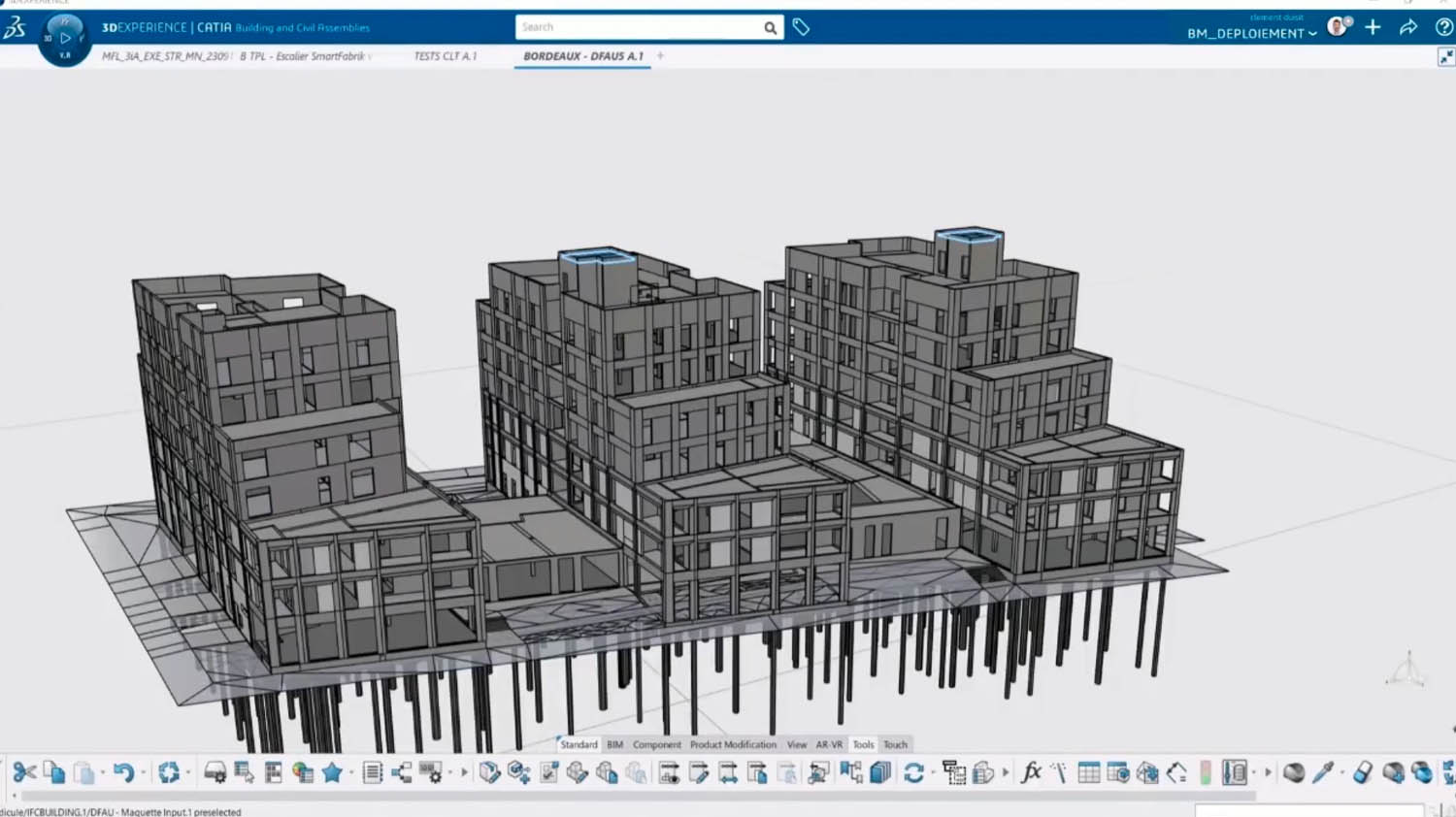
Task: Select the eraser tool icon
Action: point(1363,772)
